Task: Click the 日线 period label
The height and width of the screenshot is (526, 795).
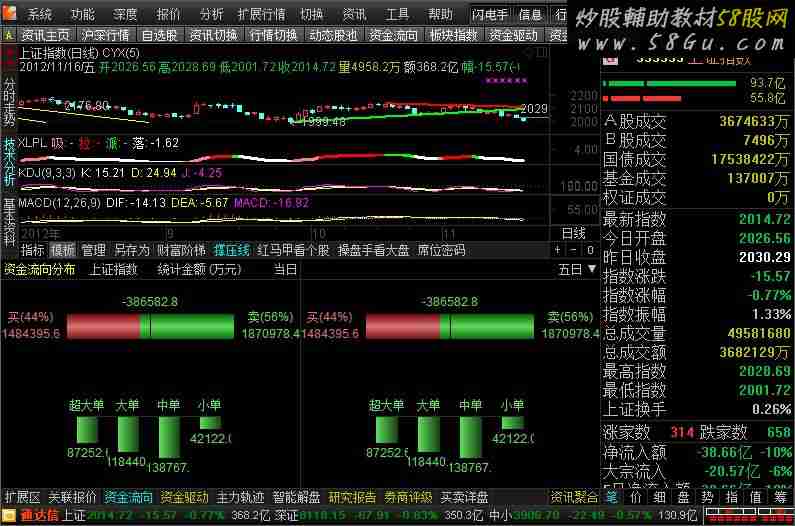Action: (574, 234)
